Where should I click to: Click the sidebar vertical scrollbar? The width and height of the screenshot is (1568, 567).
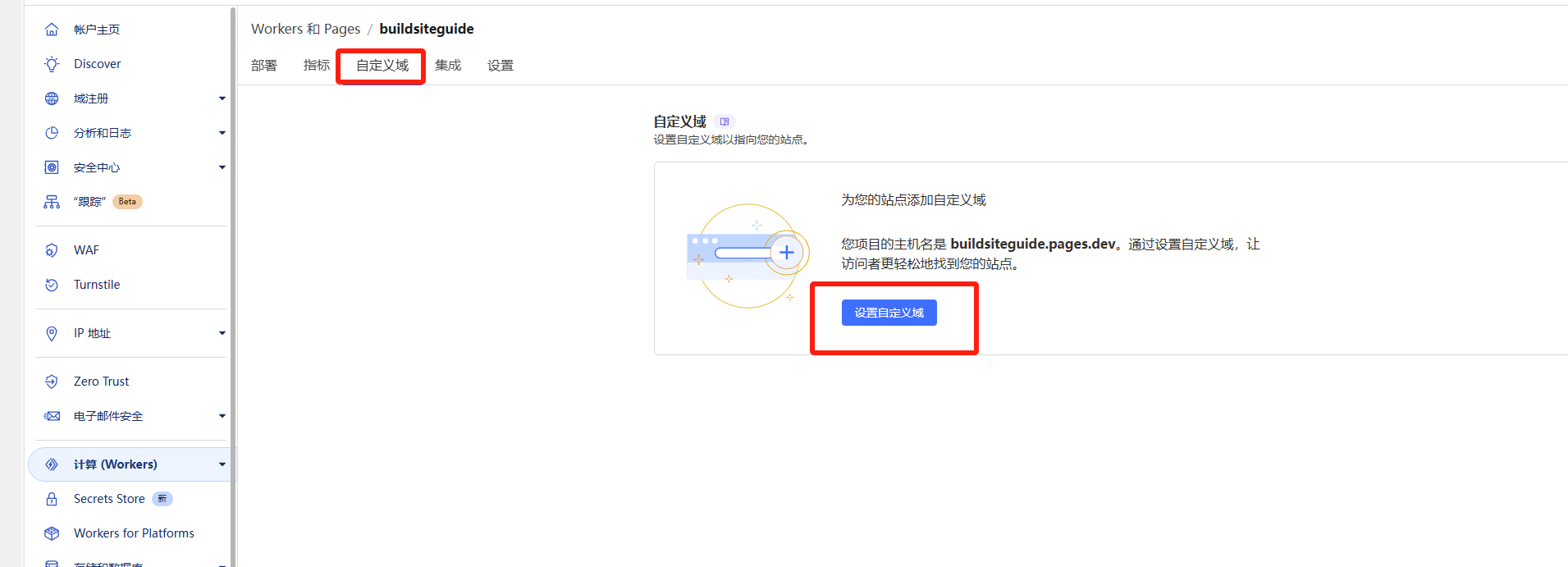[233, 246]
